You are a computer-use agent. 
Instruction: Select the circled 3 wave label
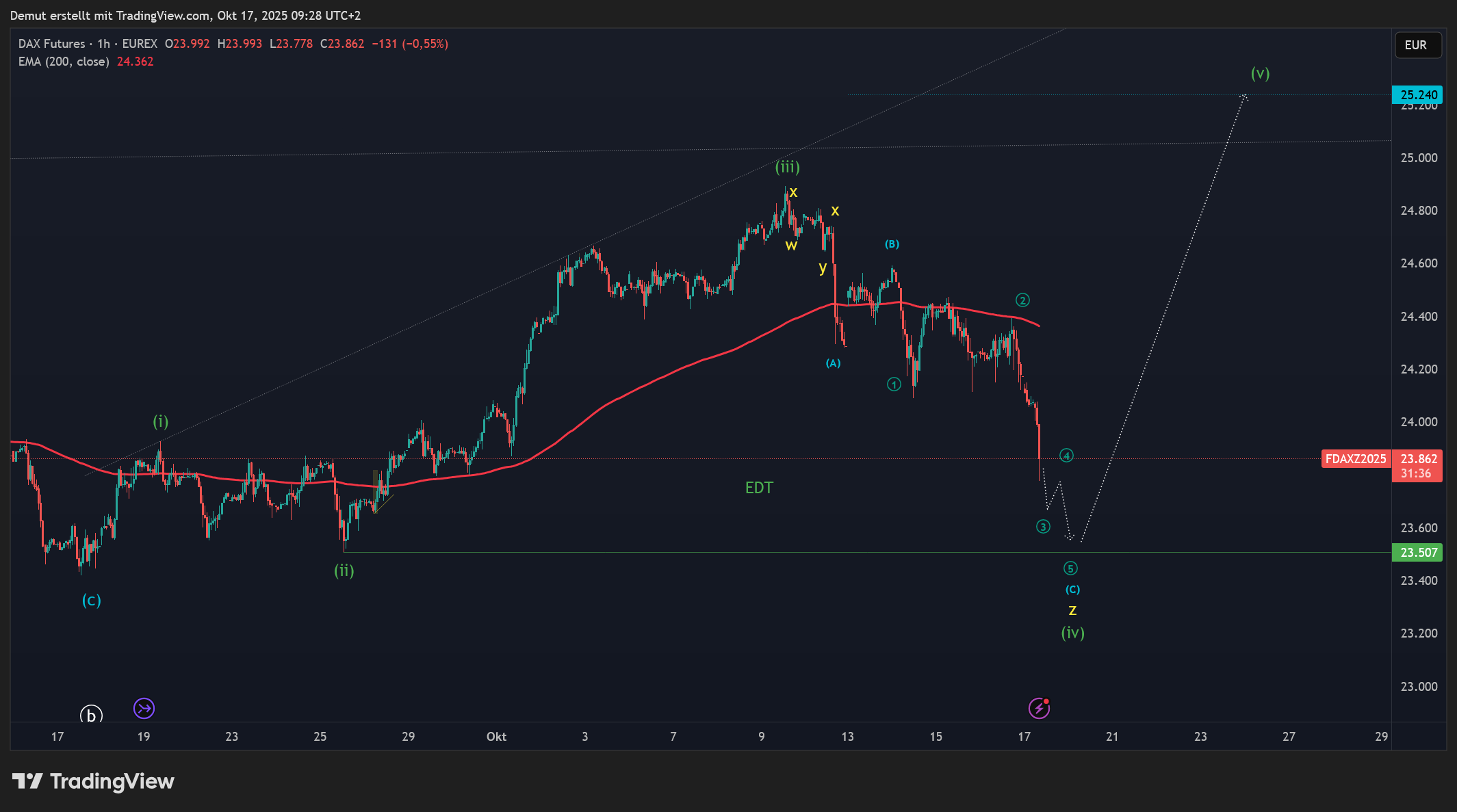click(1042, 527)
